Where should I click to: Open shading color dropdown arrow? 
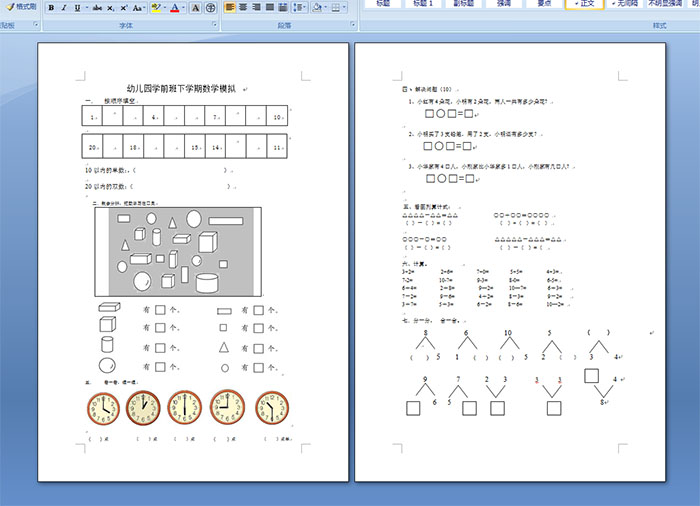point(325,7)
